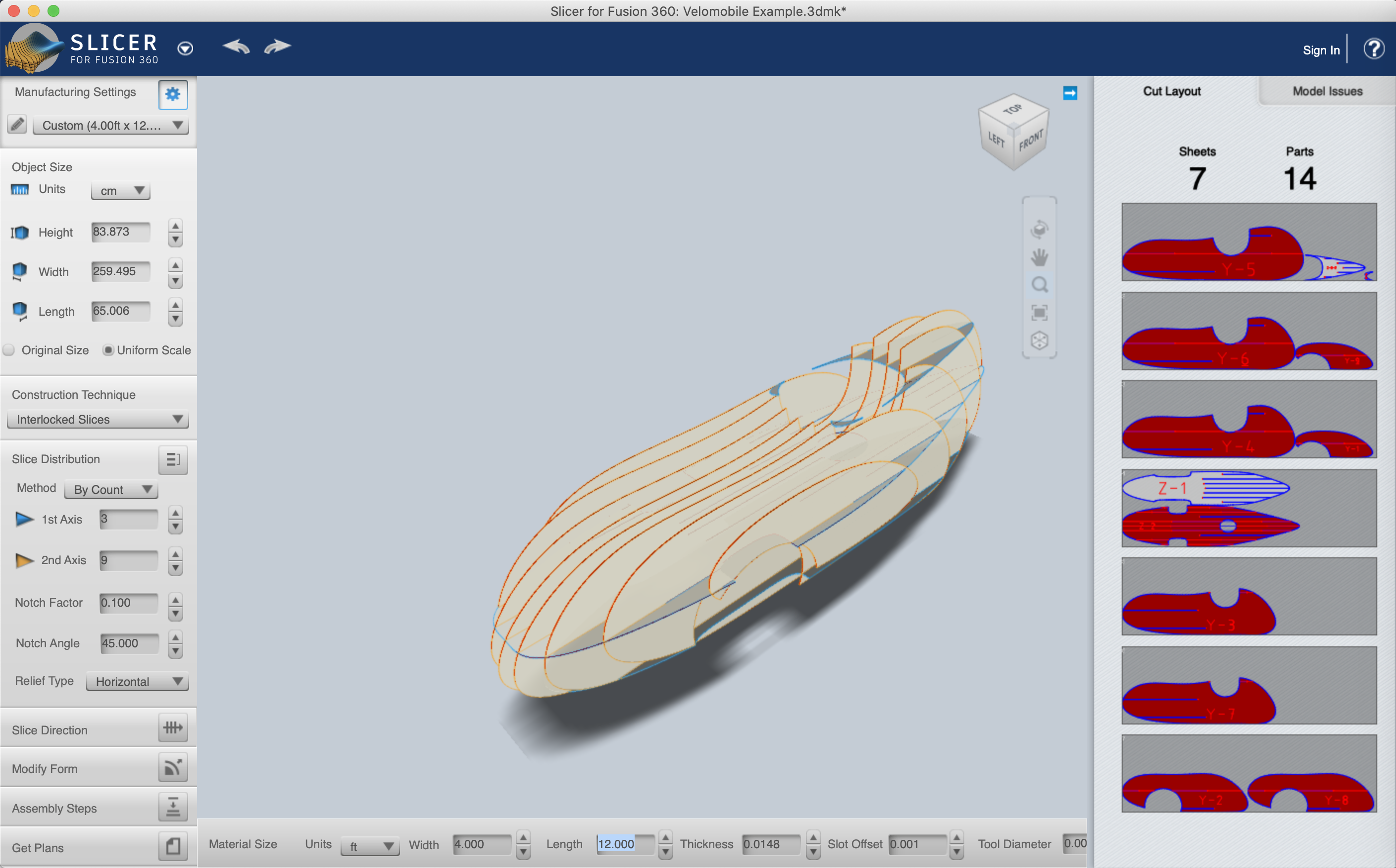Viewport: 1396px width, 868px height.
Task: Open the Construction Technique dropdown
Action: click(x=98, y=420)
